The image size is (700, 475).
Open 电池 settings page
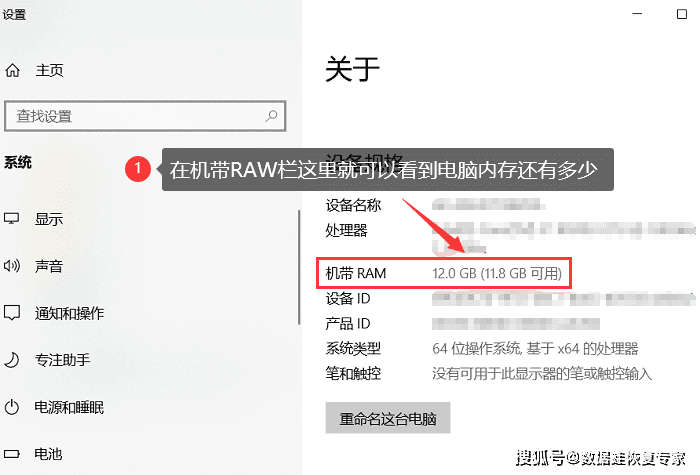pos(49,454)
